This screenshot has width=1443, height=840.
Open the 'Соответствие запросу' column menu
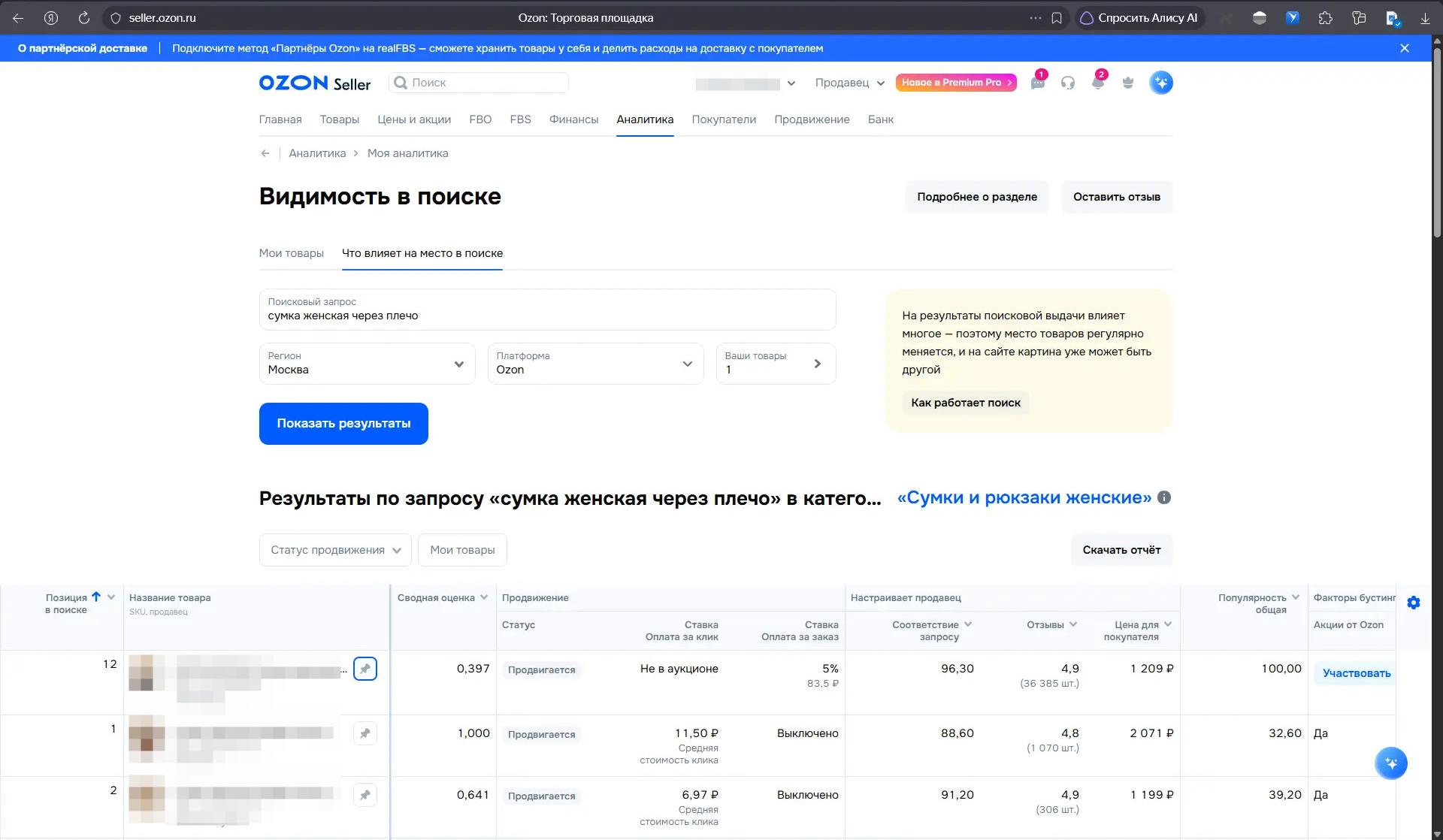[968, 624]
